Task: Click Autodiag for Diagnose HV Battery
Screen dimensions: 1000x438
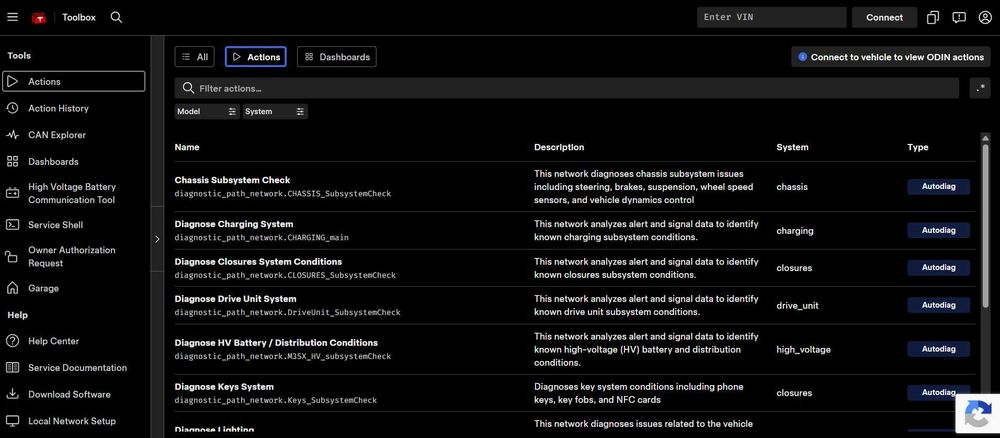Action: pyautogui.click(x=938, y=349)
